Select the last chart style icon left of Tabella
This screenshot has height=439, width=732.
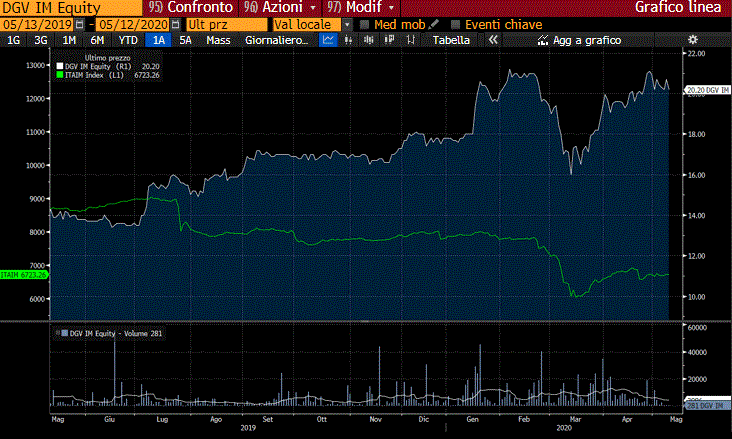(x=410, y=40)
